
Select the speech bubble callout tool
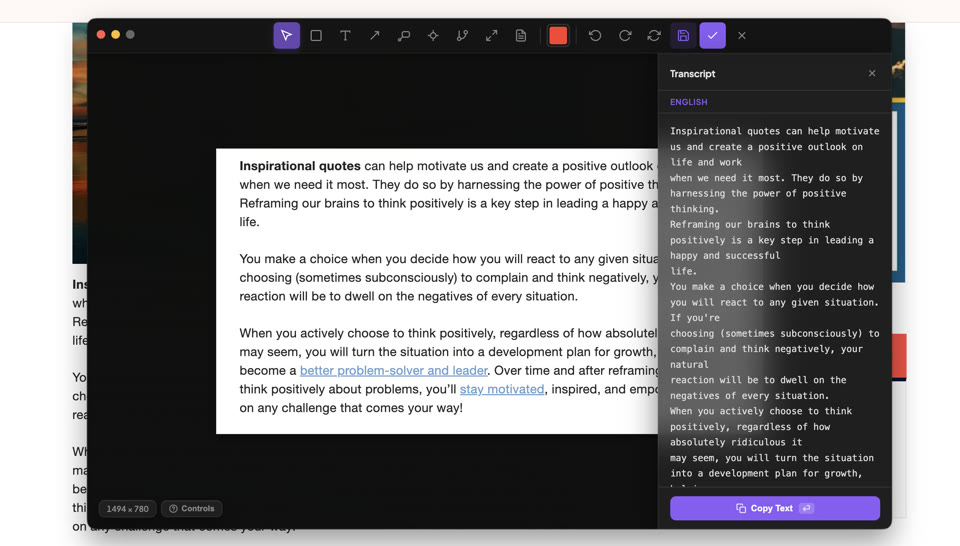(404, 36)
